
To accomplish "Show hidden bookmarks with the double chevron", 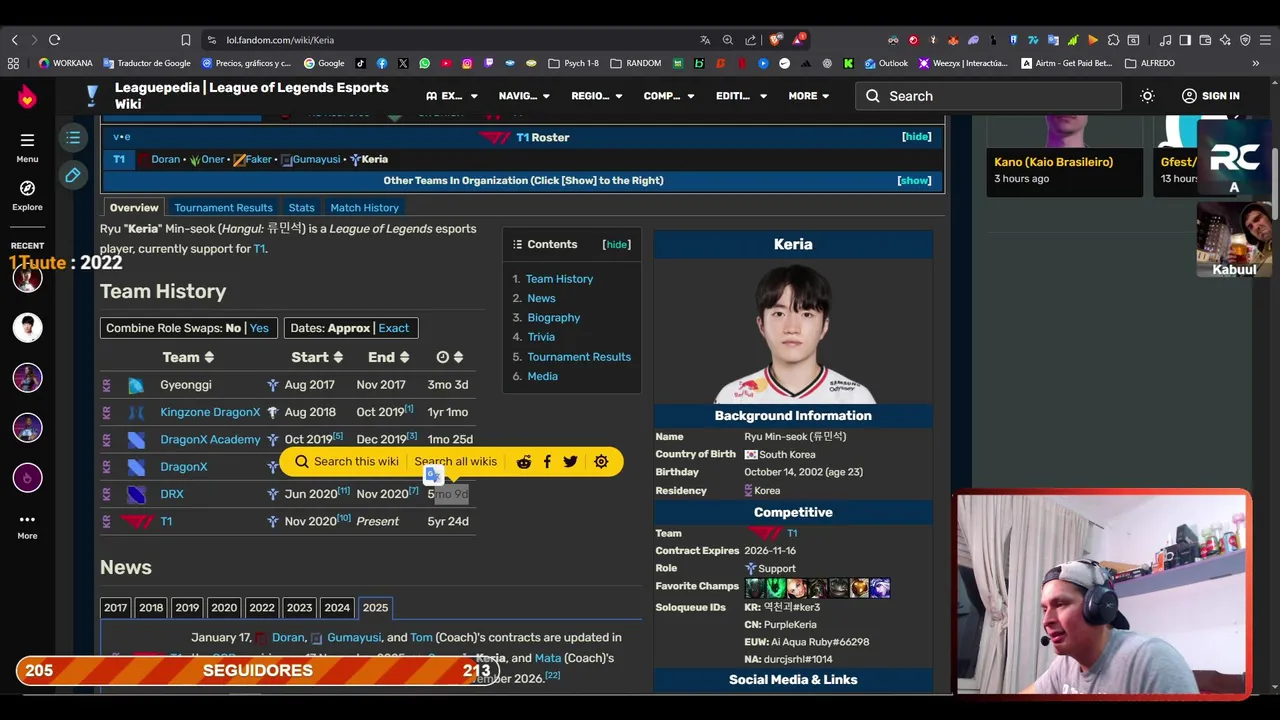I will click(1256, 63).
